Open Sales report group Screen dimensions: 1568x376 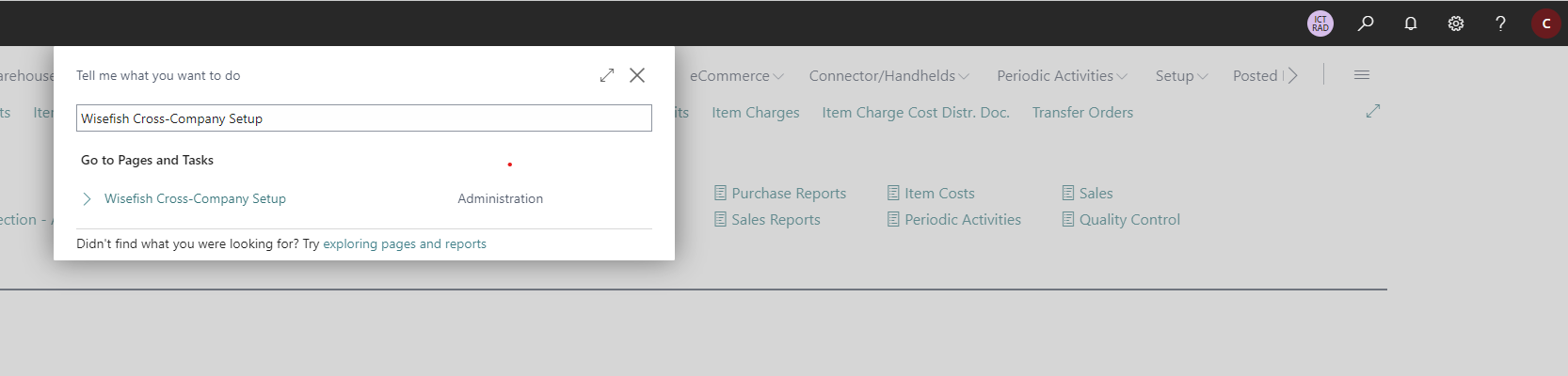pos(1096,194)
